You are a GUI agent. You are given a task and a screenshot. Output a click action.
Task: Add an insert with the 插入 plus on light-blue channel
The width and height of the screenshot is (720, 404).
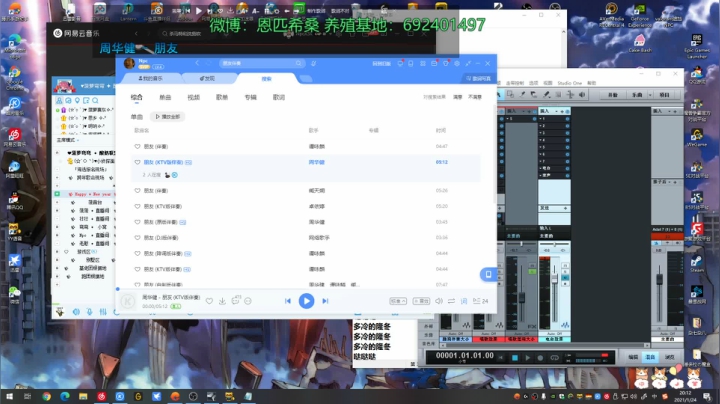tap(562, 111)
